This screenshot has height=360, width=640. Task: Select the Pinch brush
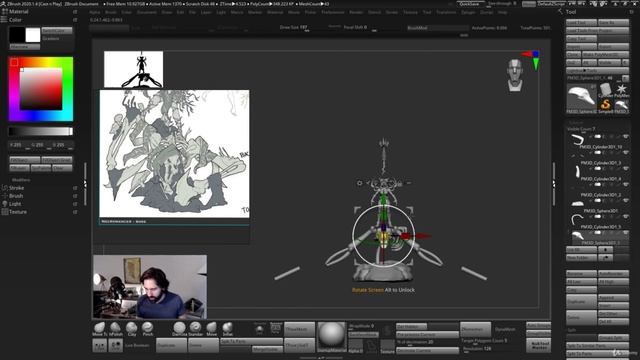click(x=147, y=329)
